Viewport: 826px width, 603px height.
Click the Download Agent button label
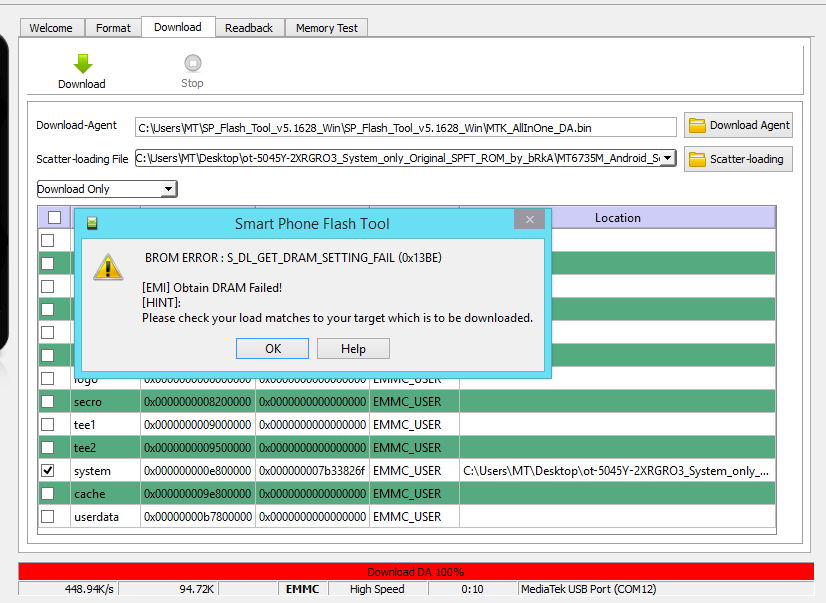[750, 125]
